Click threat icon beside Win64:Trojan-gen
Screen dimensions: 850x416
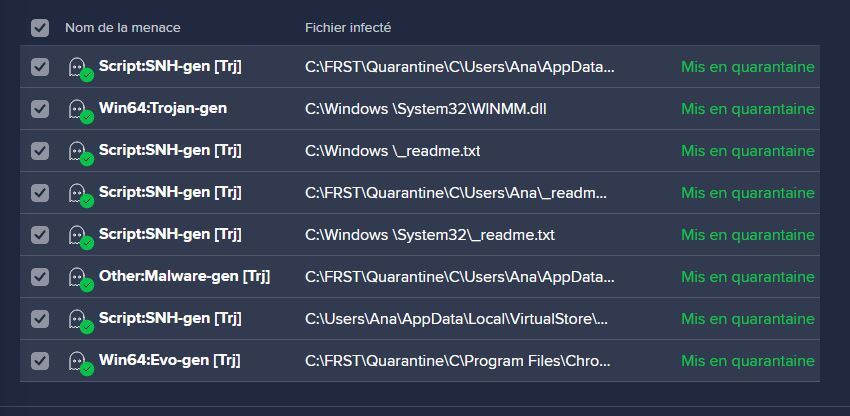tap(80, 109)
